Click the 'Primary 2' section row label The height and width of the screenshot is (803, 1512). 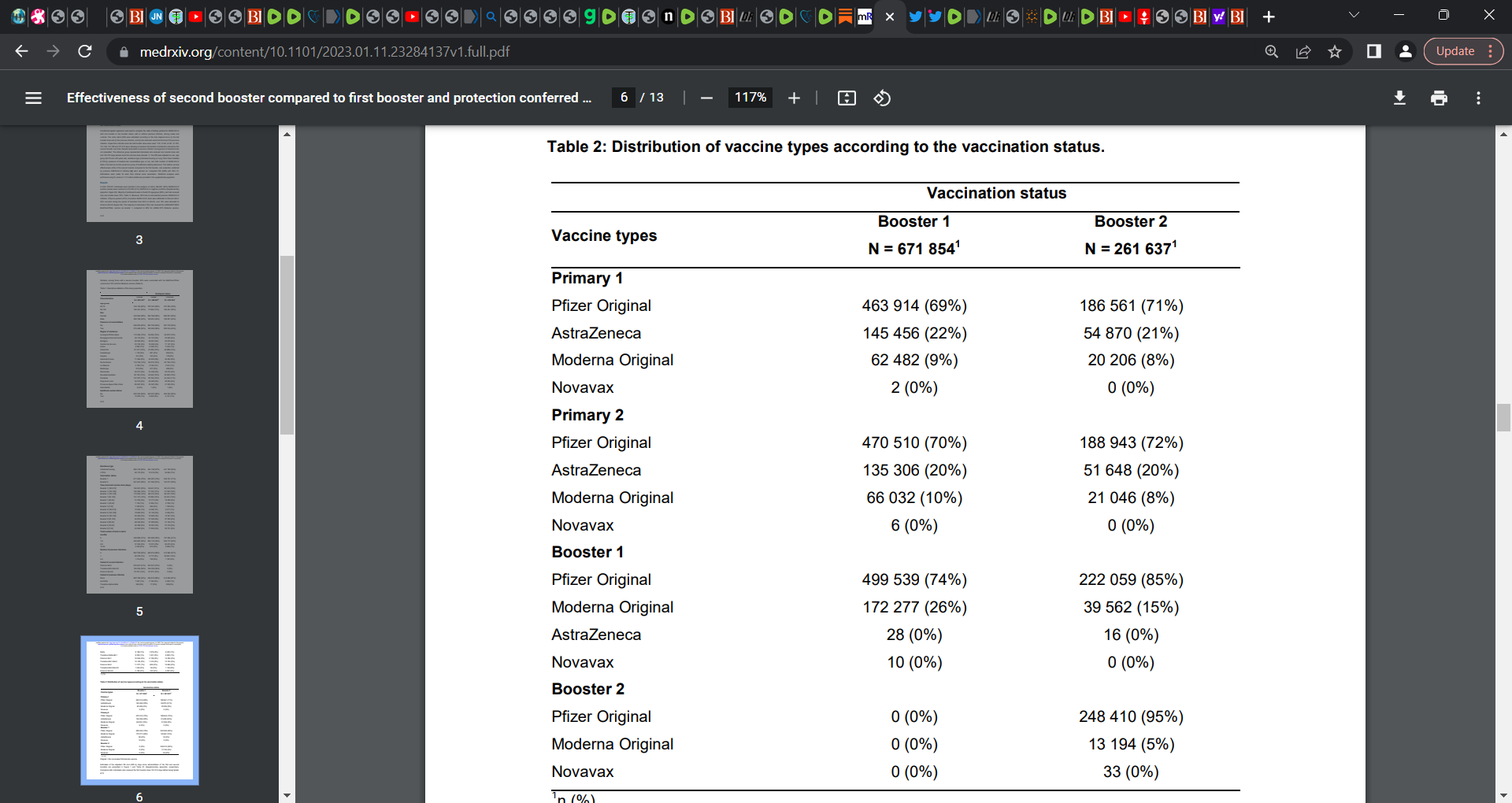587,415
